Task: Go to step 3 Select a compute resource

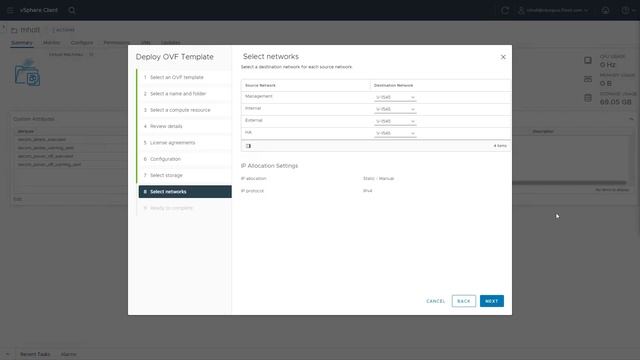Action: point(185,110)
